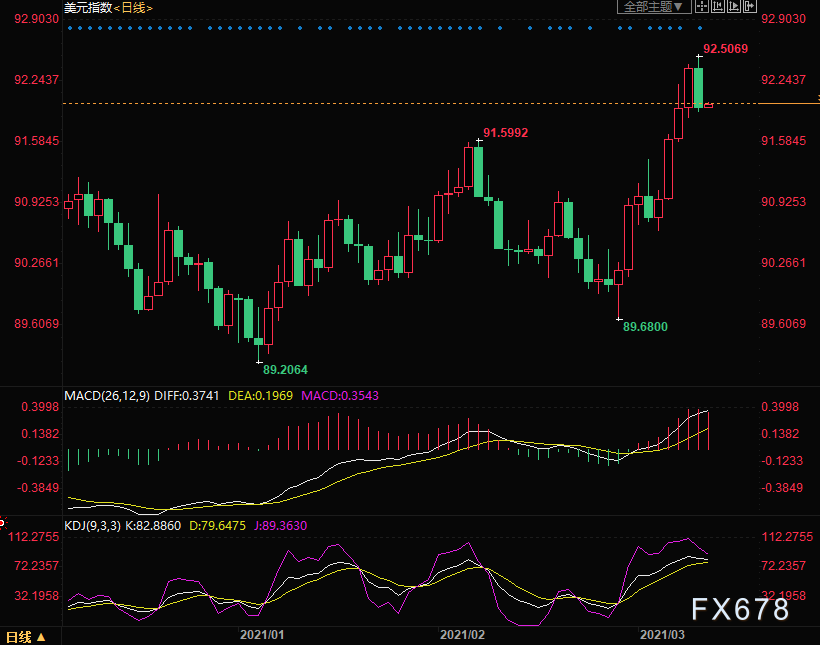The width and height of the screenshot is (820, 645).
Task: Click the DIFF:0.3741 value
Action: pyautogui.click(x=187, y=395)
